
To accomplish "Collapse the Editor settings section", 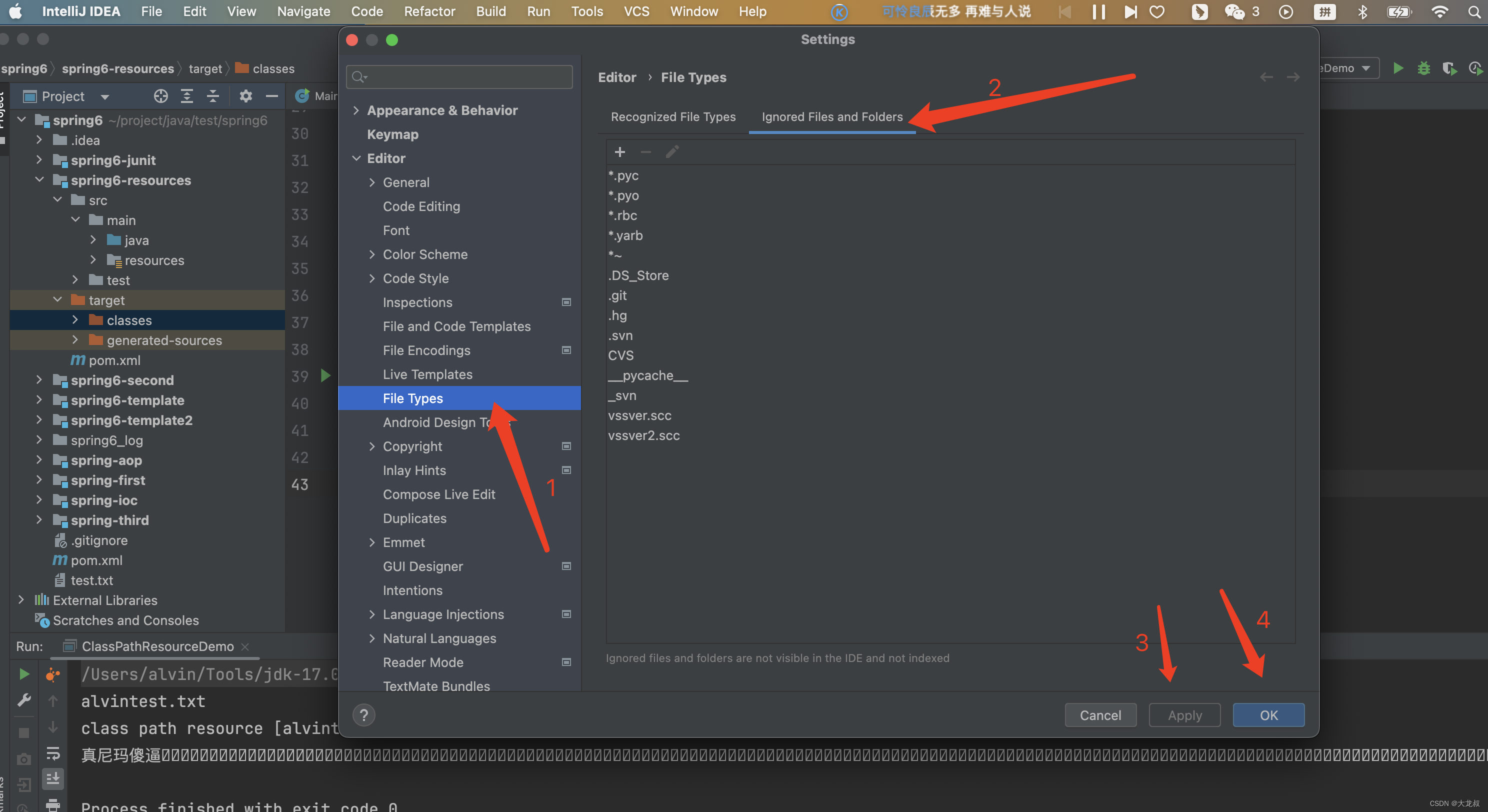I will [x=356, y=158].
